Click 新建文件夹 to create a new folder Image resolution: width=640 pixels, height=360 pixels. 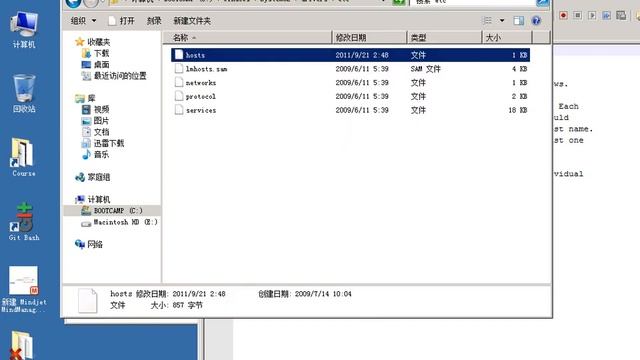point(192,20)
